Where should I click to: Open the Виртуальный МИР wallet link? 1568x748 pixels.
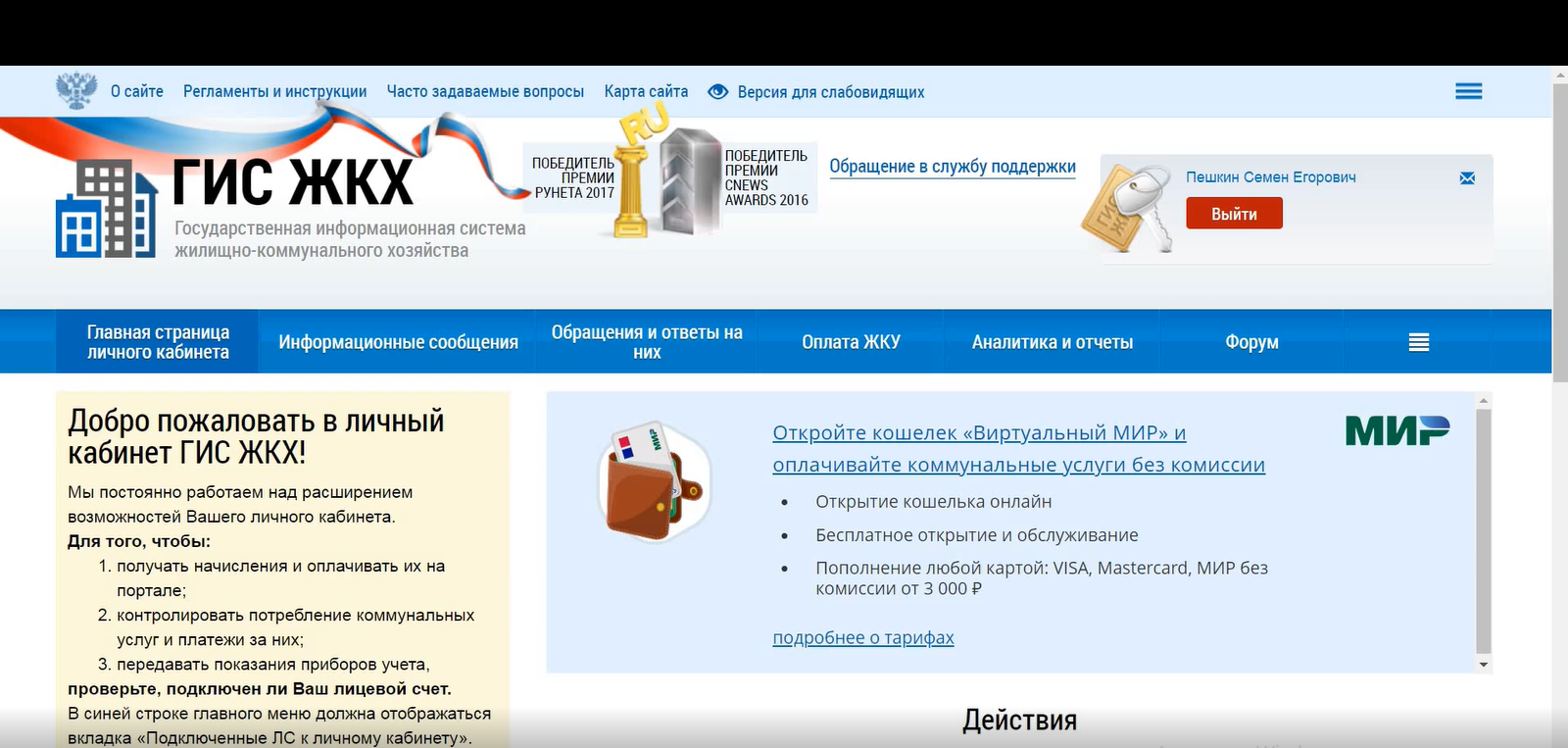coord(1018,449)
